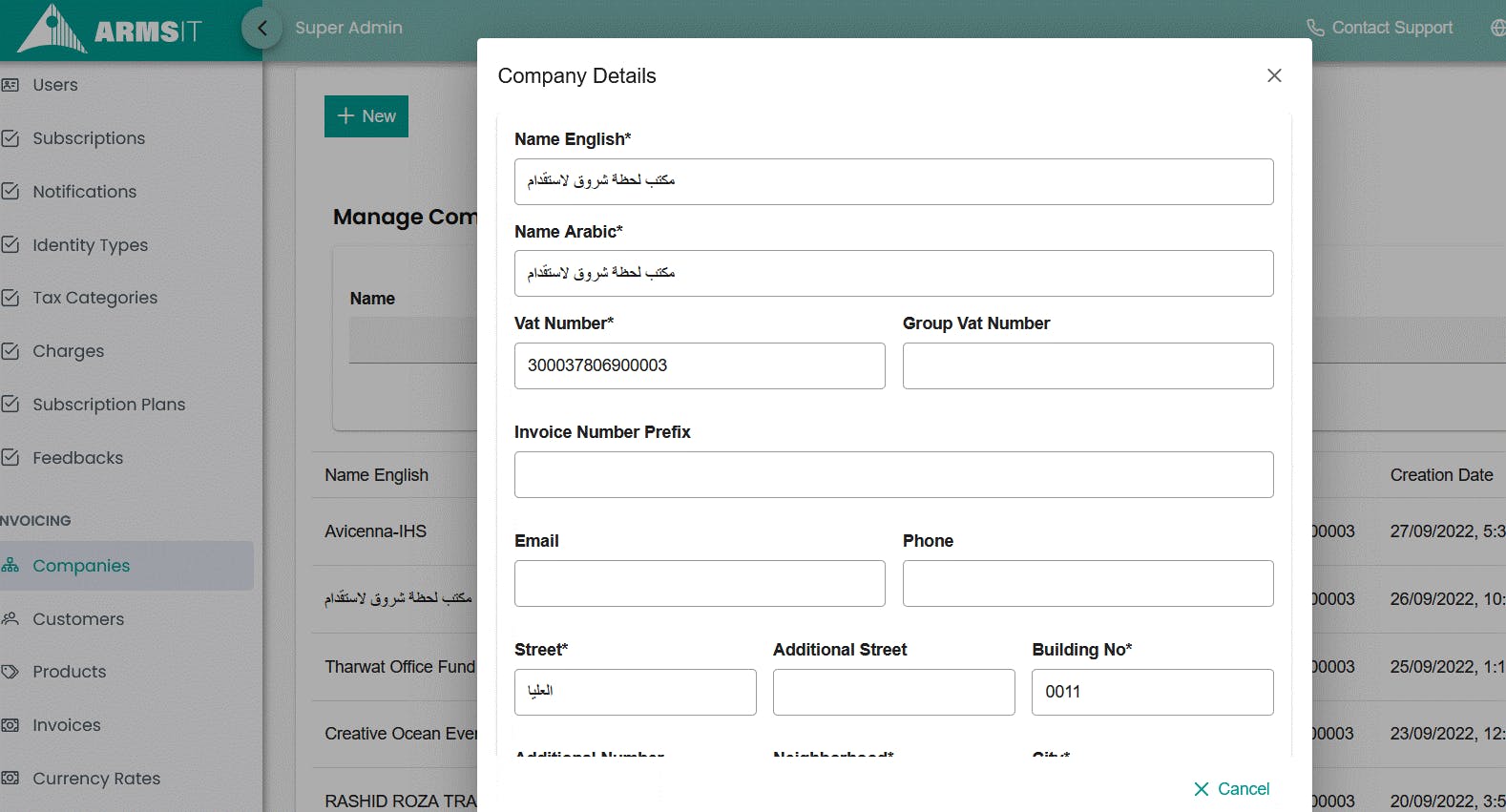
Task: Collapse sidebar with the chevron button
Action: [x=261, y=28]
